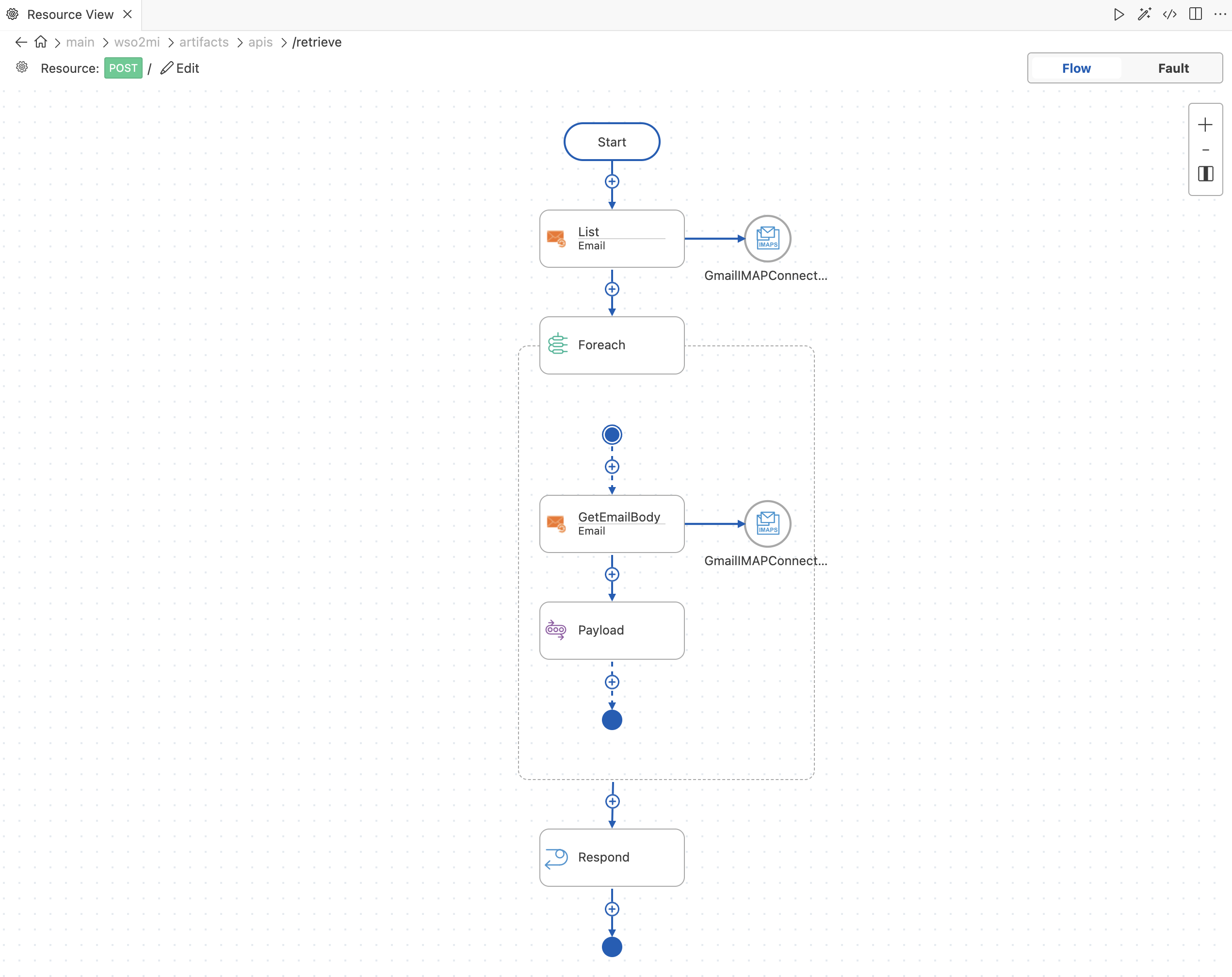Screen dimensions: 1232x977
Task: Add a mediator before the Respond node
Action: click(x=612, y=801)
